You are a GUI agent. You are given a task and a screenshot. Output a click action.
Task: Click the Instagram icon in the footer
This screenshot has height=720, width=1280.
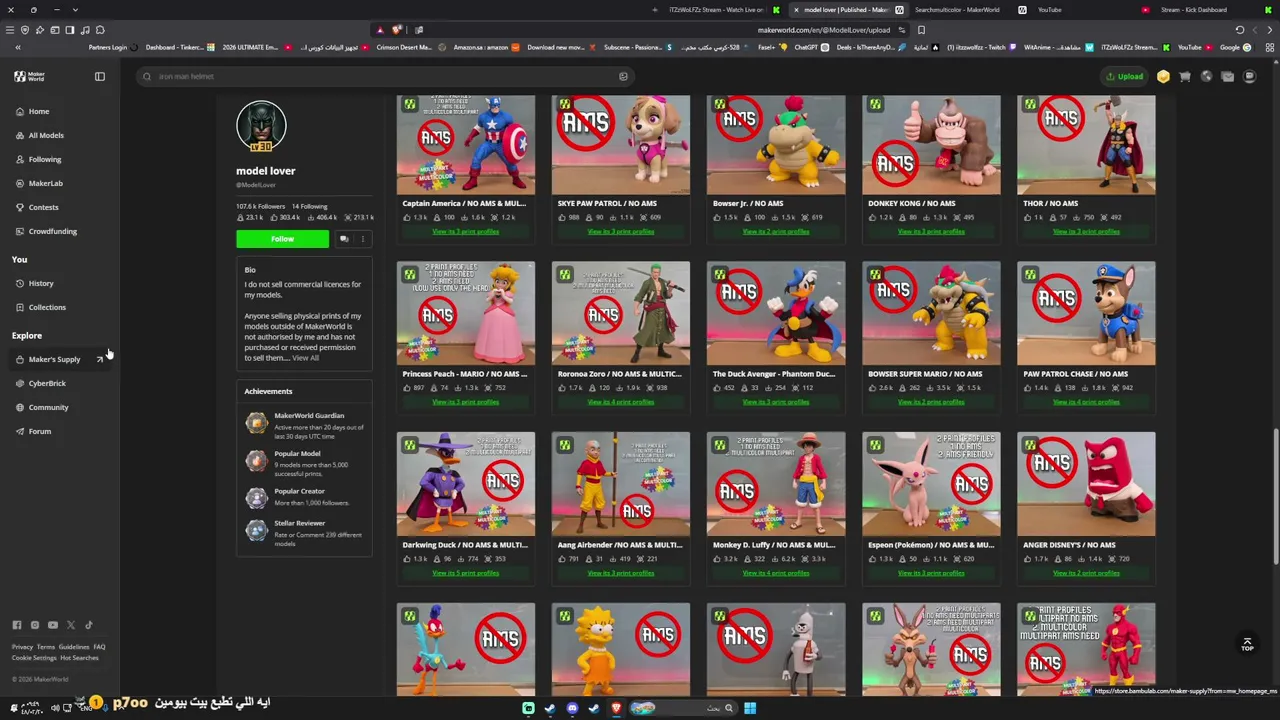(x=35, y=625)
